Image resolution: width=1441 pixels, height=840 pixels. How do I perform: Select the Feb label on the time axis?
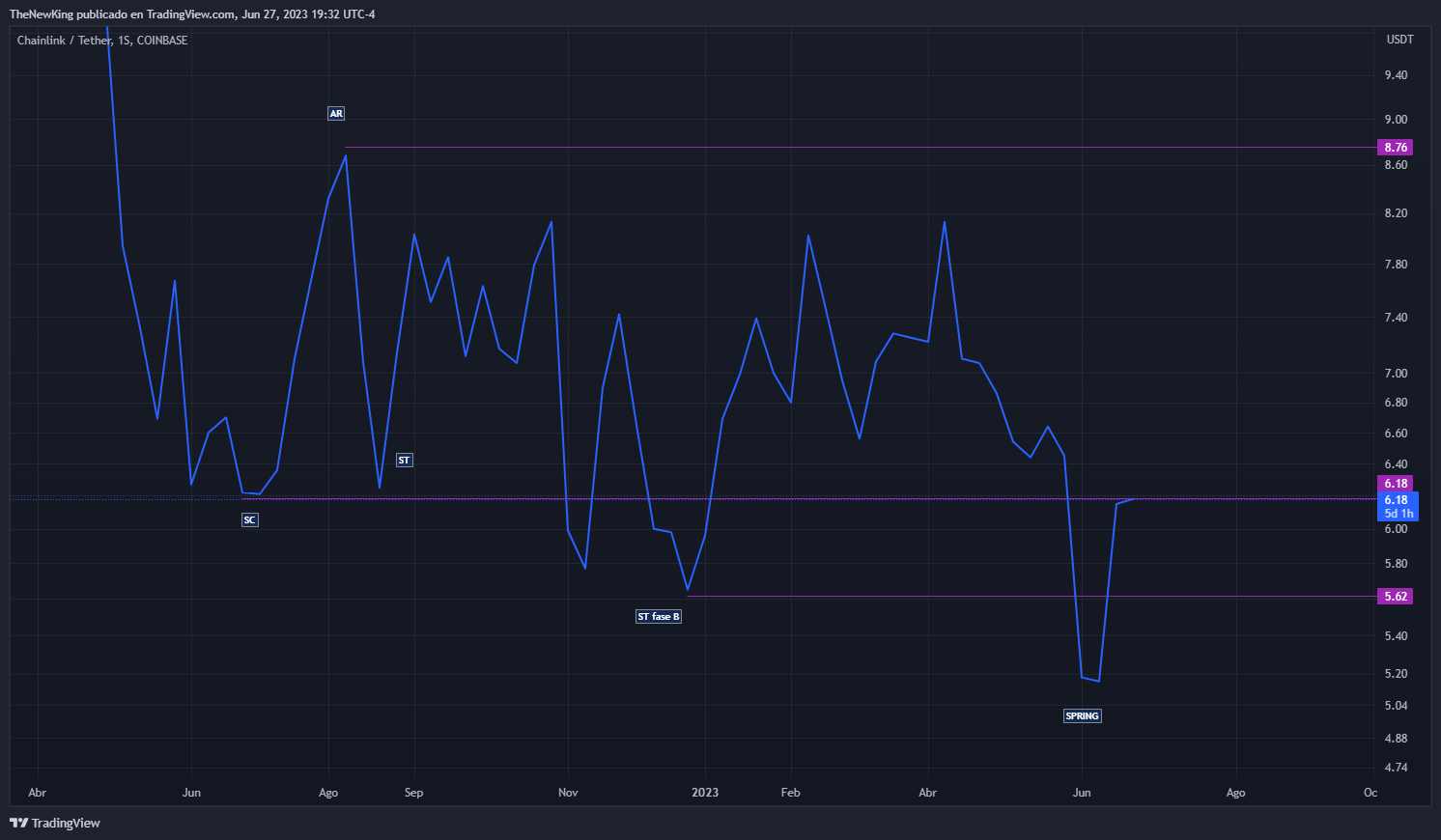[x=790, y=793]
